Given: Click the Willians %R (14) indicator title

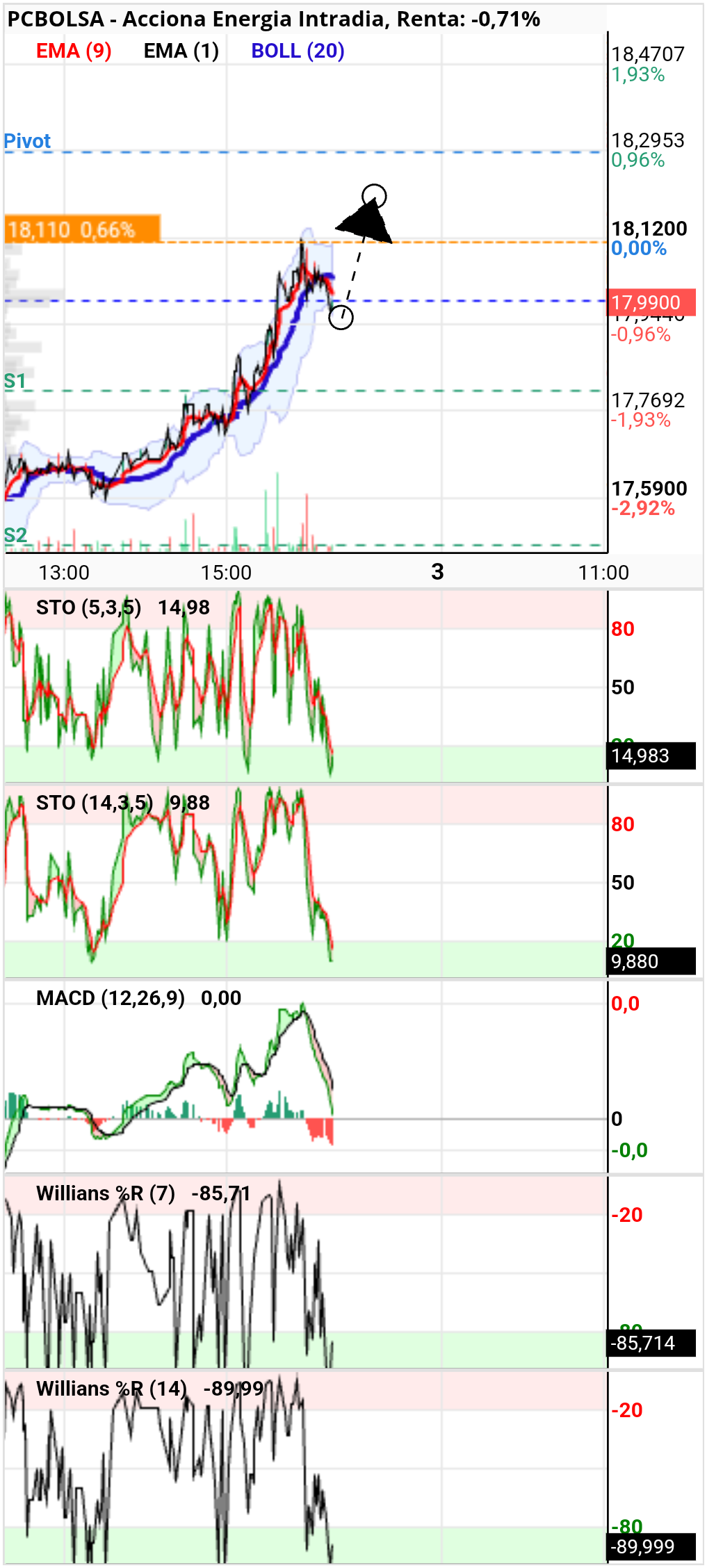Looking at the screenshot, I should click(111, 1389).
